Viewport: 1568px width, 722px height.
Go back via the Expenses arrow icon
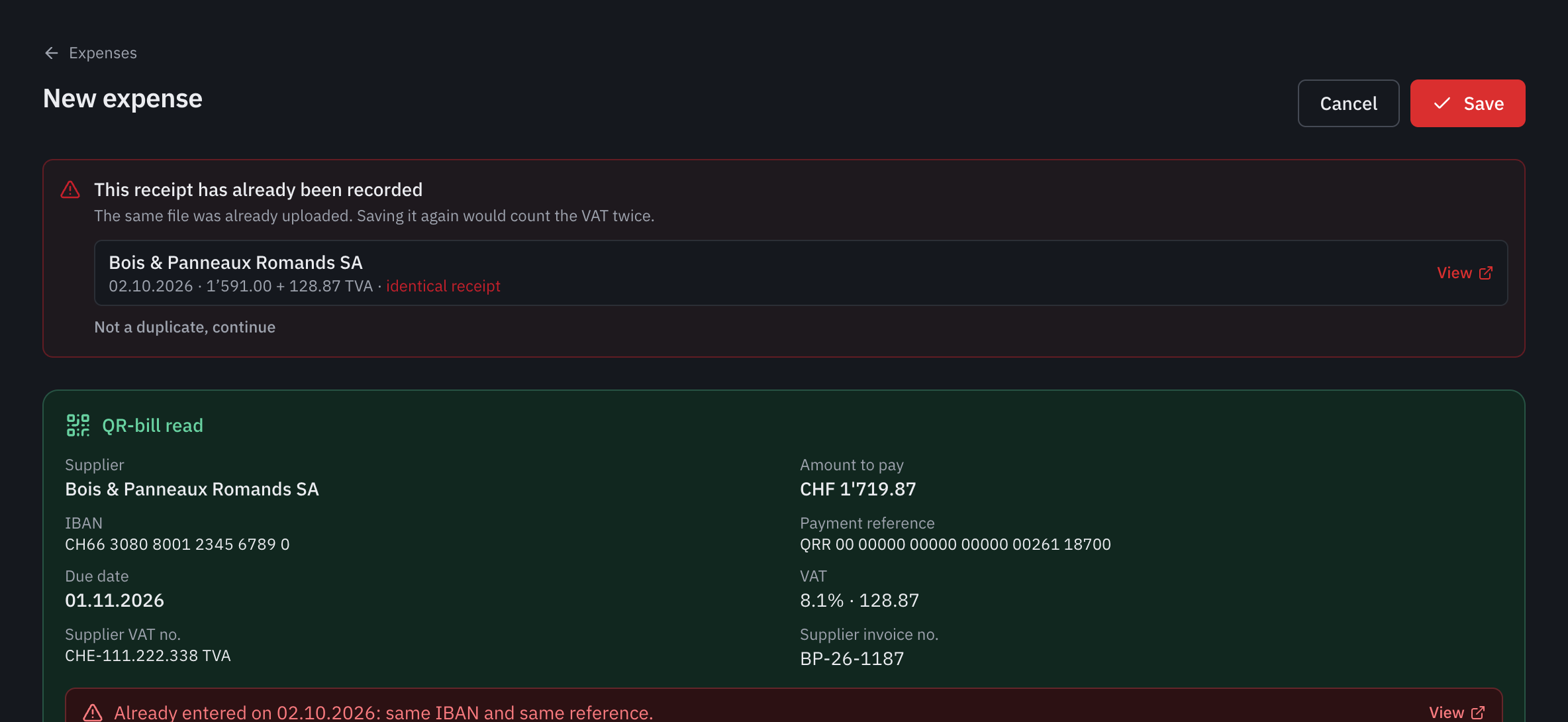52,53
